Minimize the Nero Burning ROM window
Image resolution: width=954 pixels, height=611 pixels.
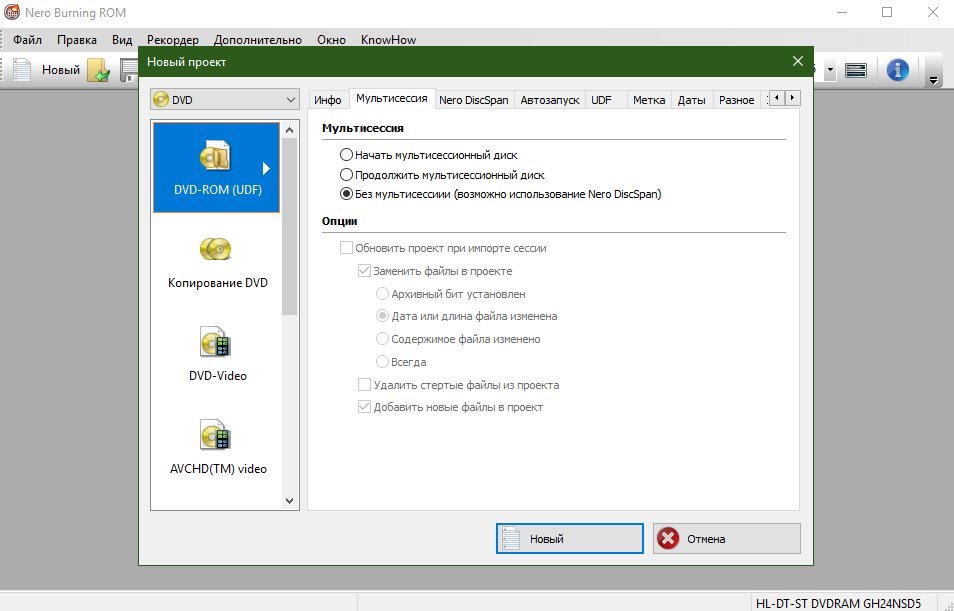coord(841,12)
